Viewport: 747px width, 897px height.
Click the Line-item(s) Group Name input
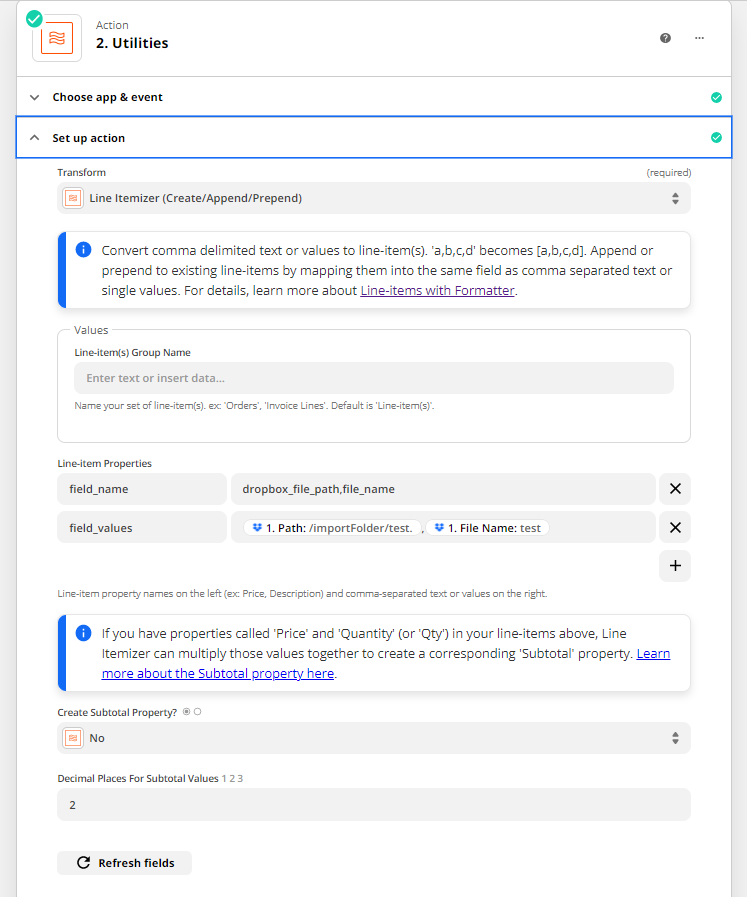[374, 378]
